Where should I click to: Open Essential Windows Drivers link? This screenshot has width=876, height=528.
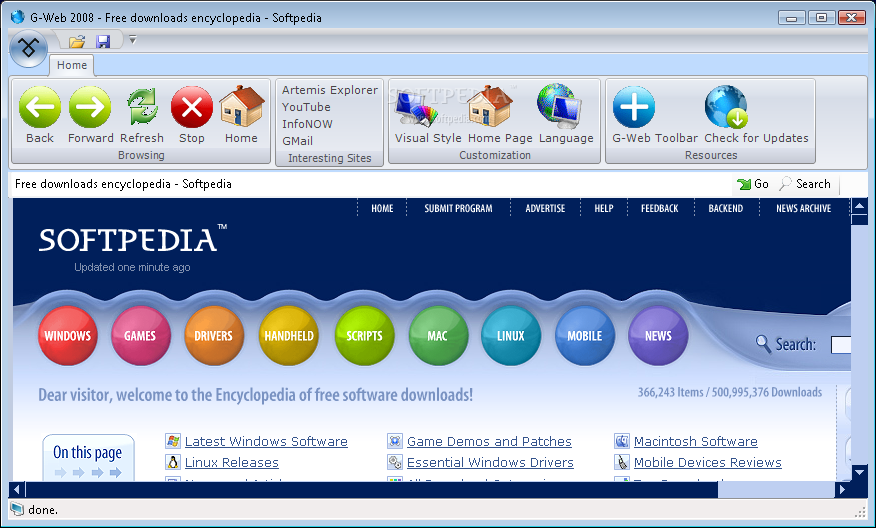(x=490, y=463)
